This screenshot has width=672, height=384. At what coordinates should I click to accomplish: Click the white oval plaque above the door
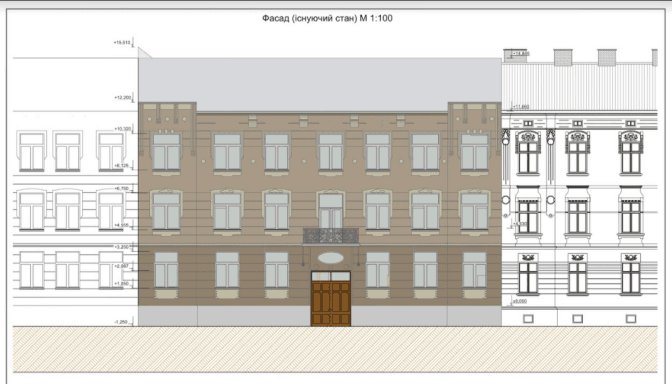331,258
